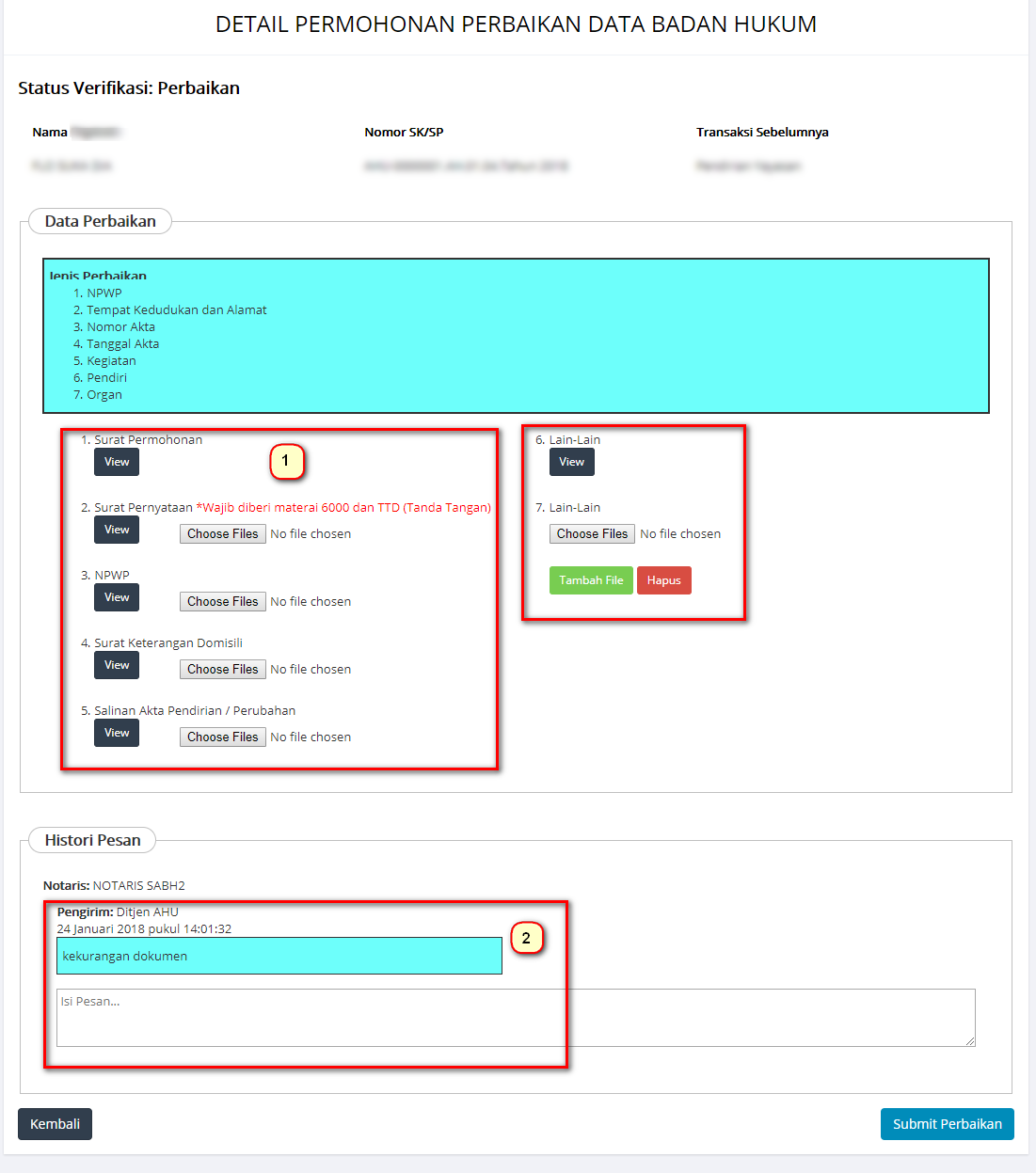The height and width of the screenshot is (1173, 1036).
Task: Submit the form with Submit Perbaikan
Action: 947,1124
